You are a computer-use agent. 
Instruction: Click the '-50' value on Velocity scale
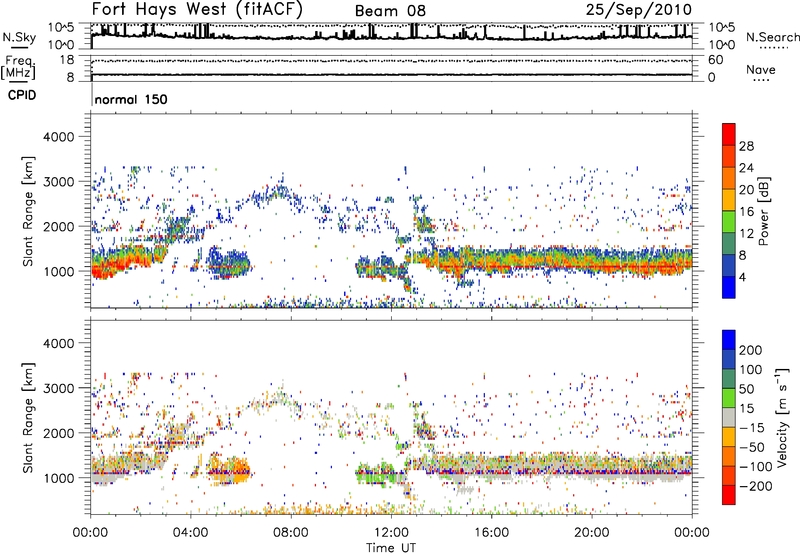752,447
